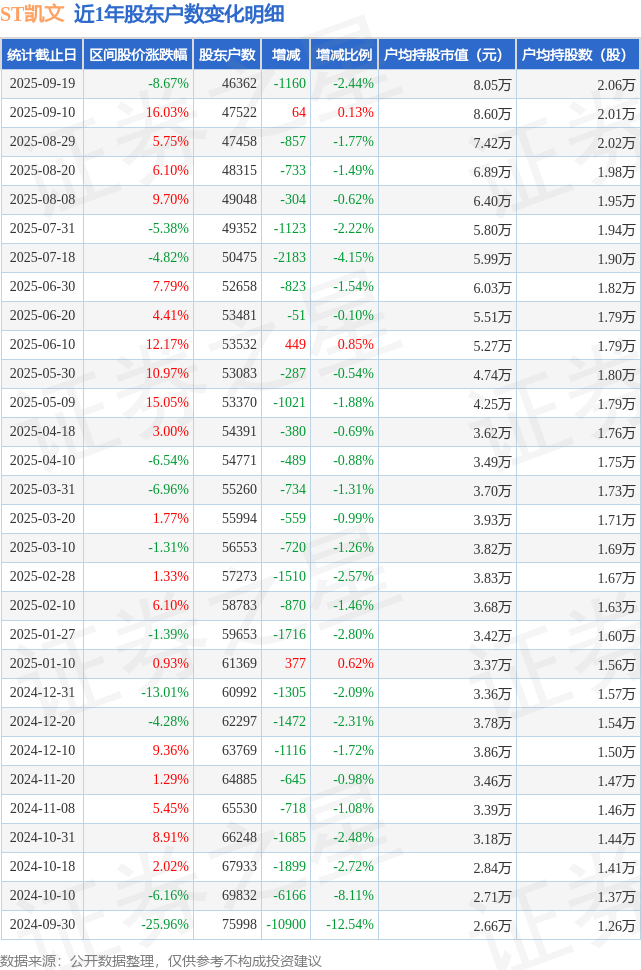Click the 区间股价涨跌幅 column header
The height and width of the screenshot is (970, 641).
[137, 55]
